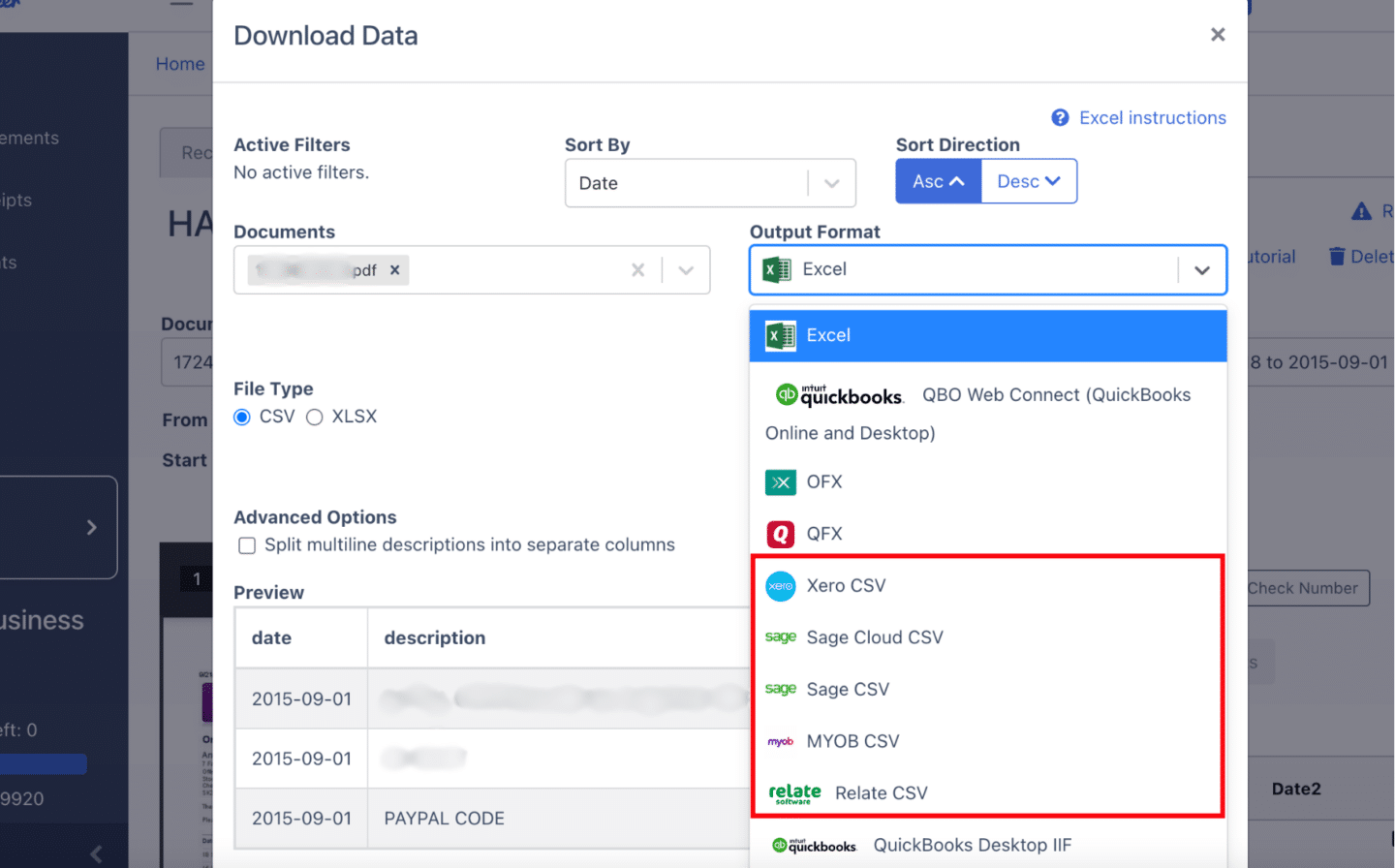1395x868 pixels.
Task: Expand the sidebar panel chevron
Action: [92, 527]
